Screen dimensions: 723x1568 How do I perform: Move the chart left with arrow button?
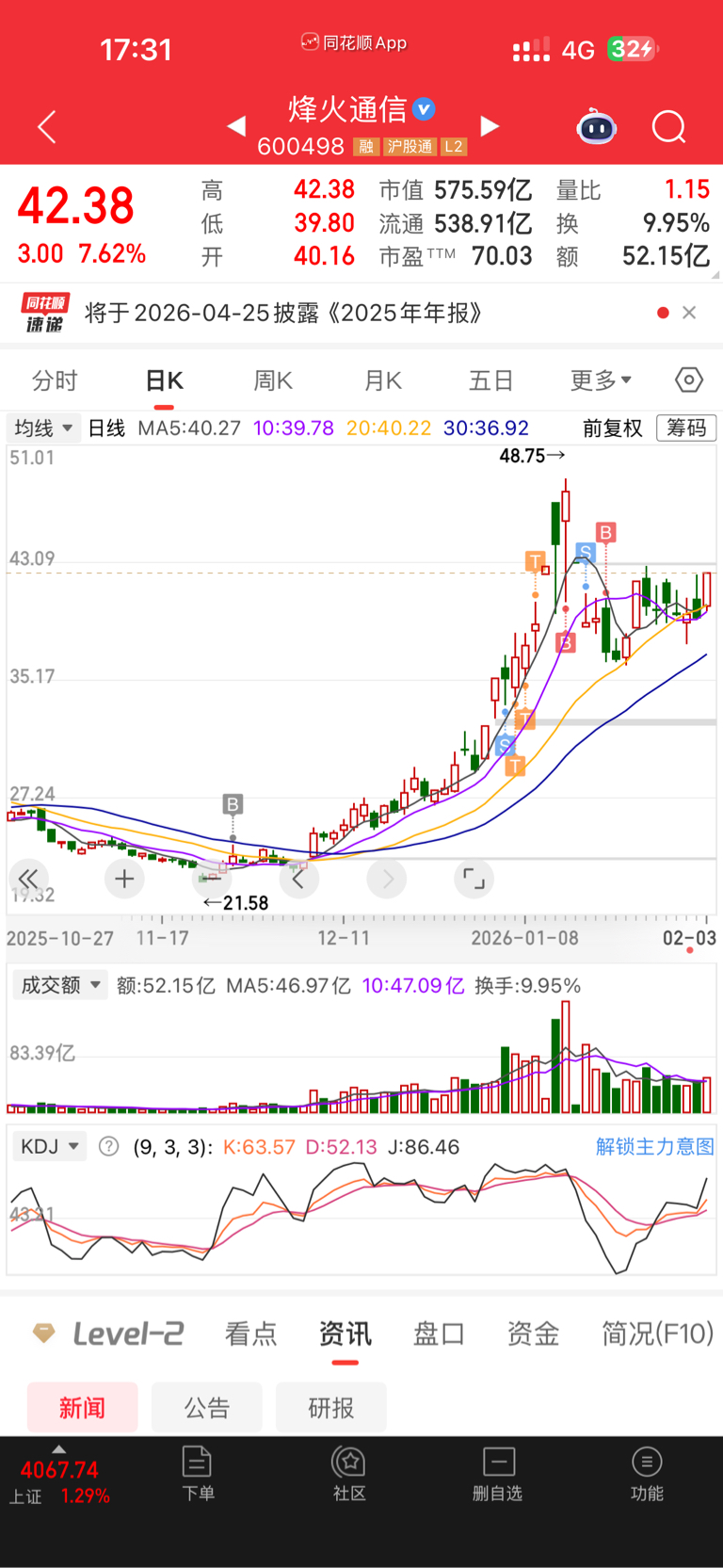299,879
